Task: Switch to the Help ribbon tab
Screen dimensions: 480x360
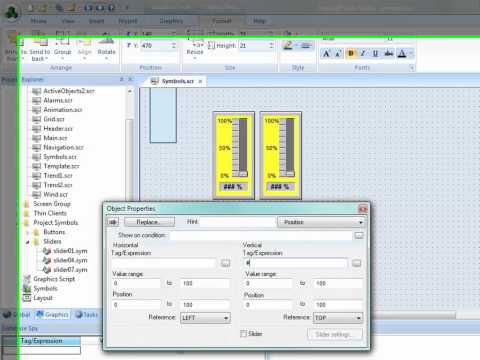Action: pyautogui.click(x=259, y=21)
